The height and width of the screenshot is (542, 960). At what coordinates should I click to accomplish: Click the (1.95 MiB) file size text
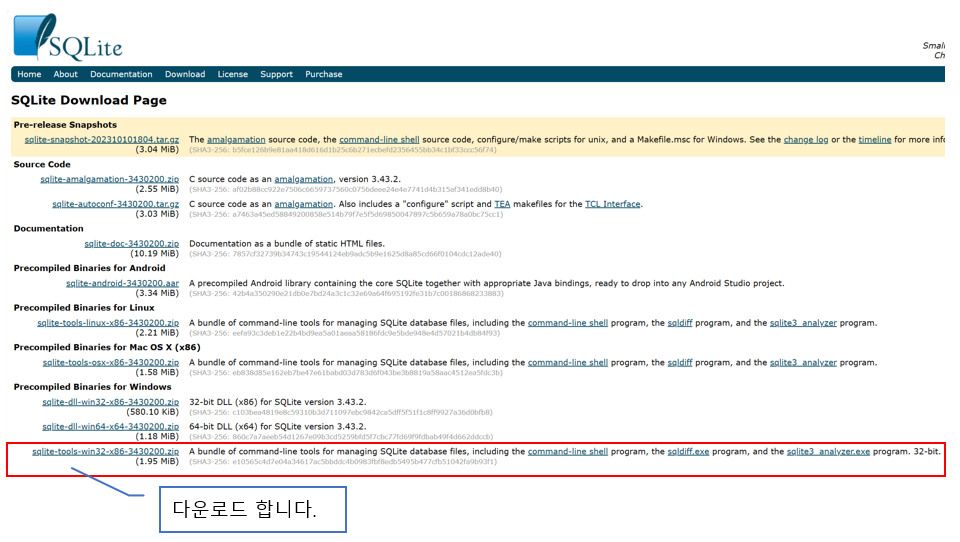157,462
